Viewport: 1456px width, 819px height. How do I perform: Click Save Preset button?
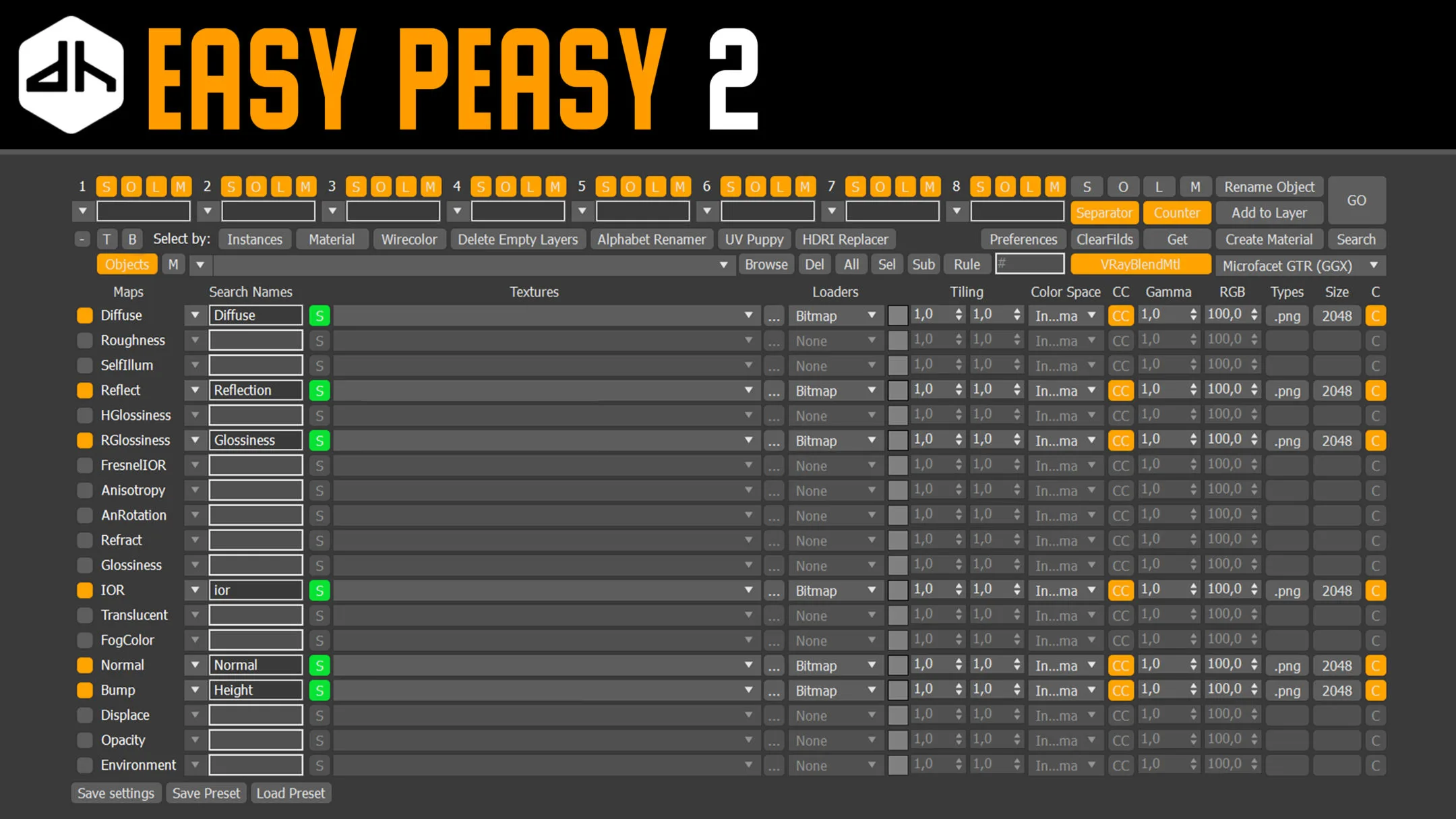(206, 793)
